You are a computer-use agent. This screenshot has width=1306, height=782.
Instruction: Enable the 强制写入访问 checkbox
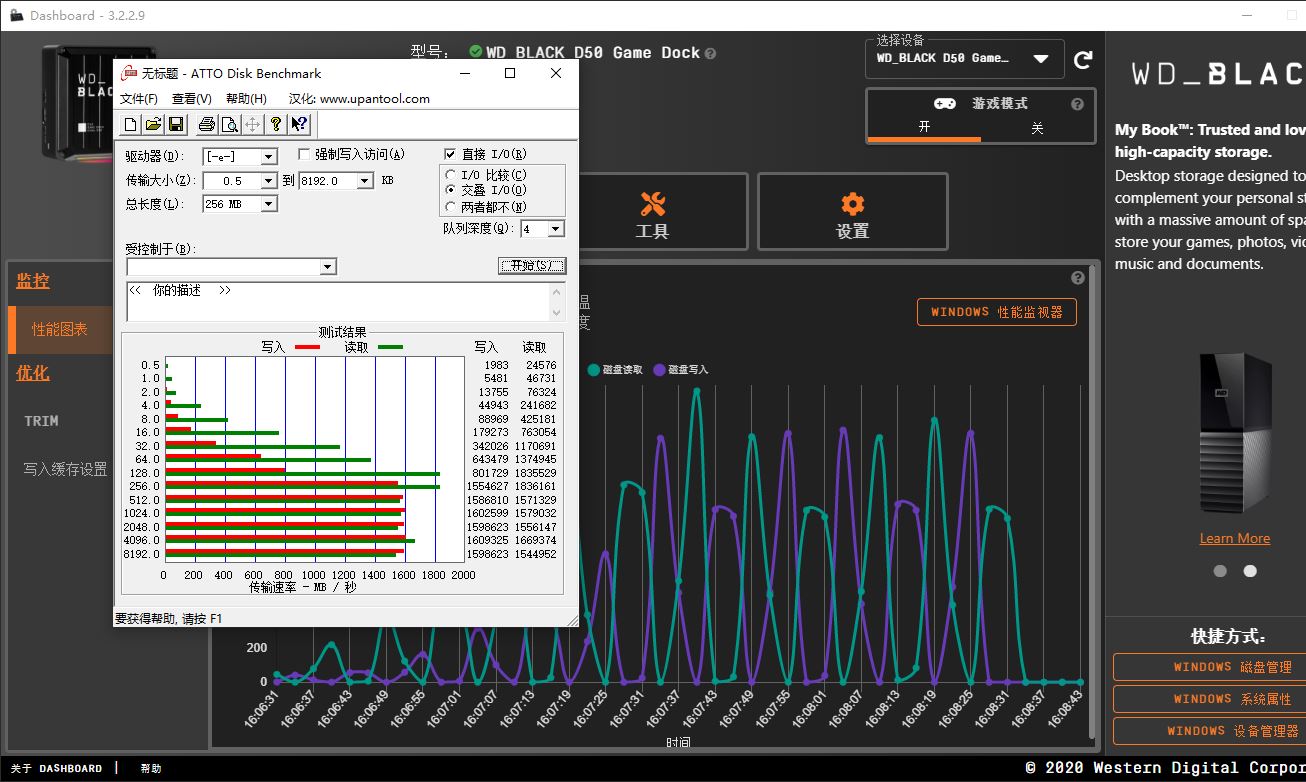click(305, 154)
